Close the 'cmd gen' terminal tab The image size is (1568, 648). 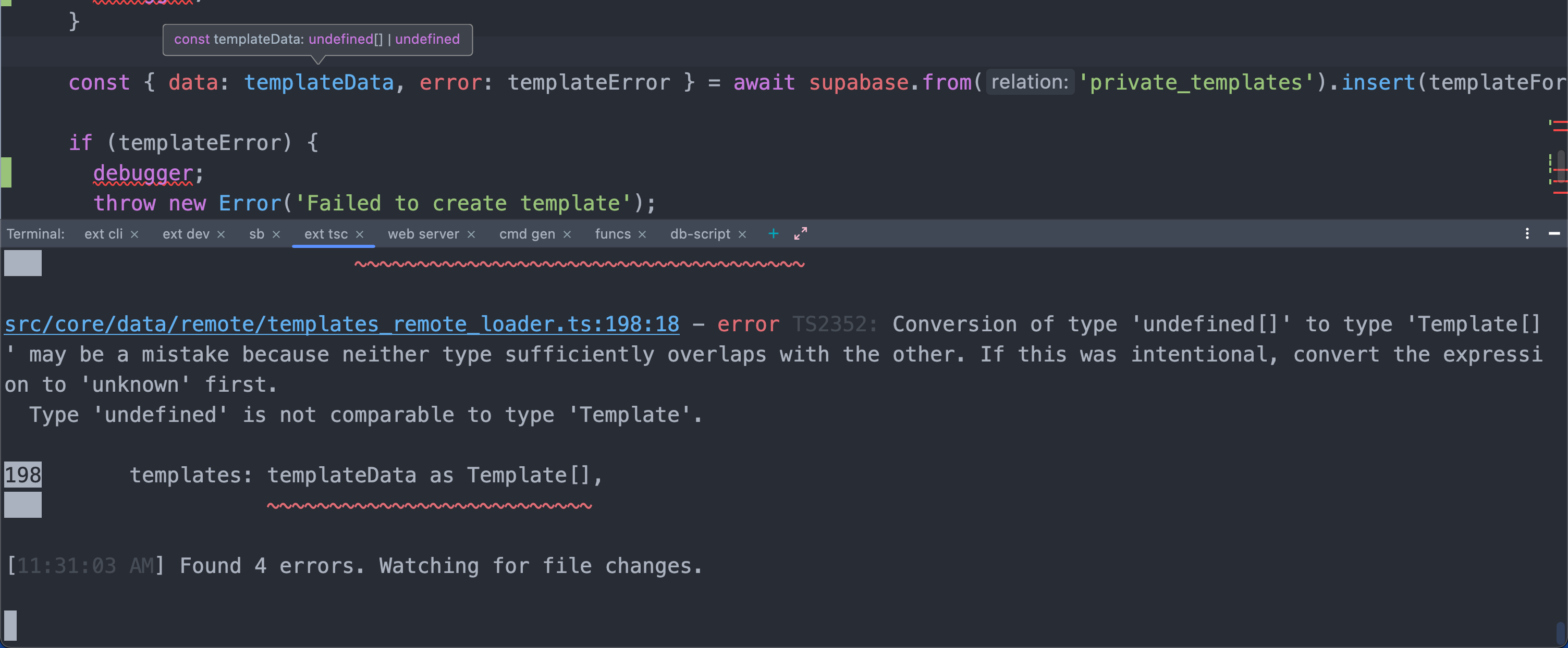[567, 234]
